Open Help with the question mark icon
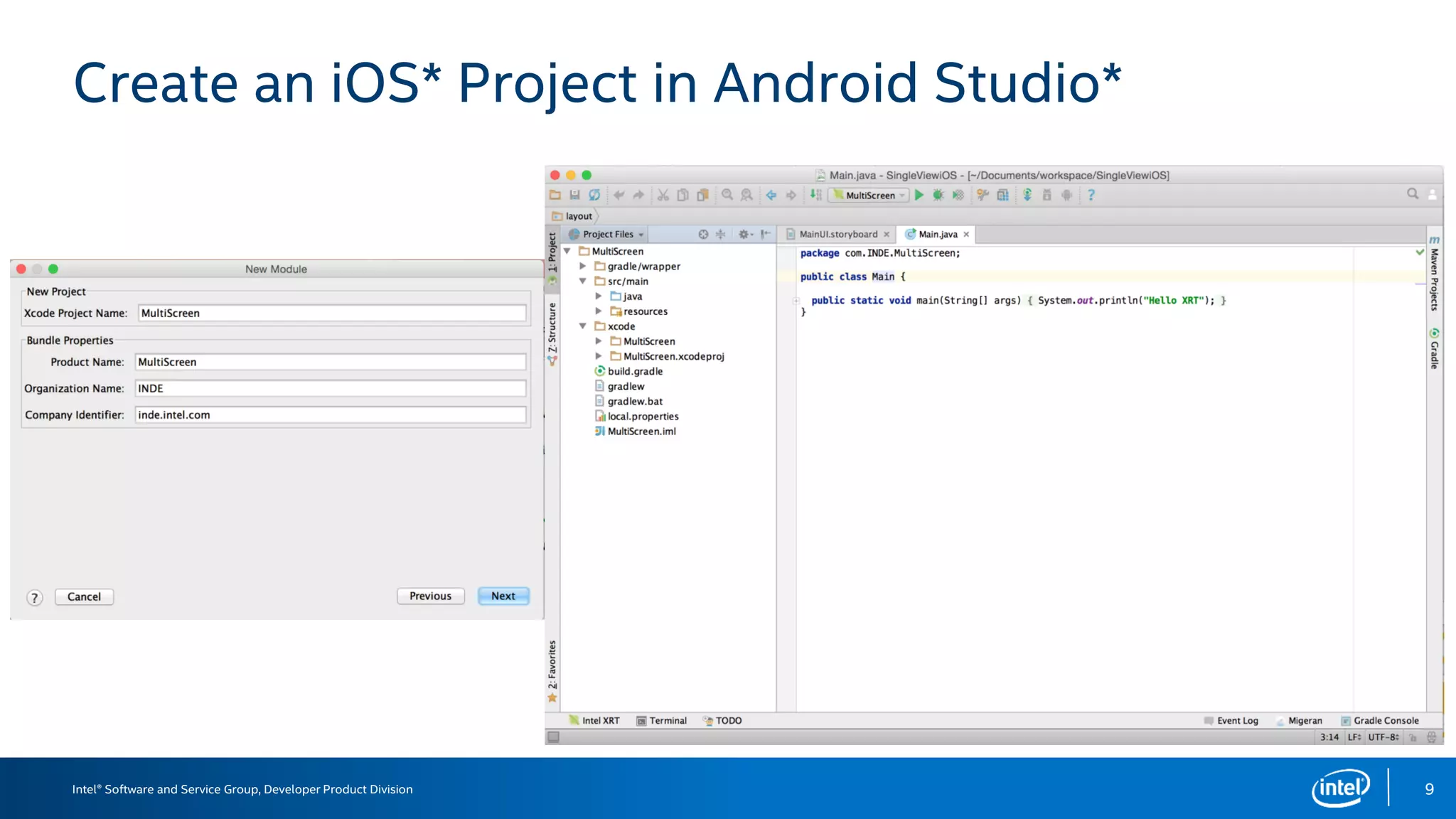1456x819 pixels. (1091, 195)
